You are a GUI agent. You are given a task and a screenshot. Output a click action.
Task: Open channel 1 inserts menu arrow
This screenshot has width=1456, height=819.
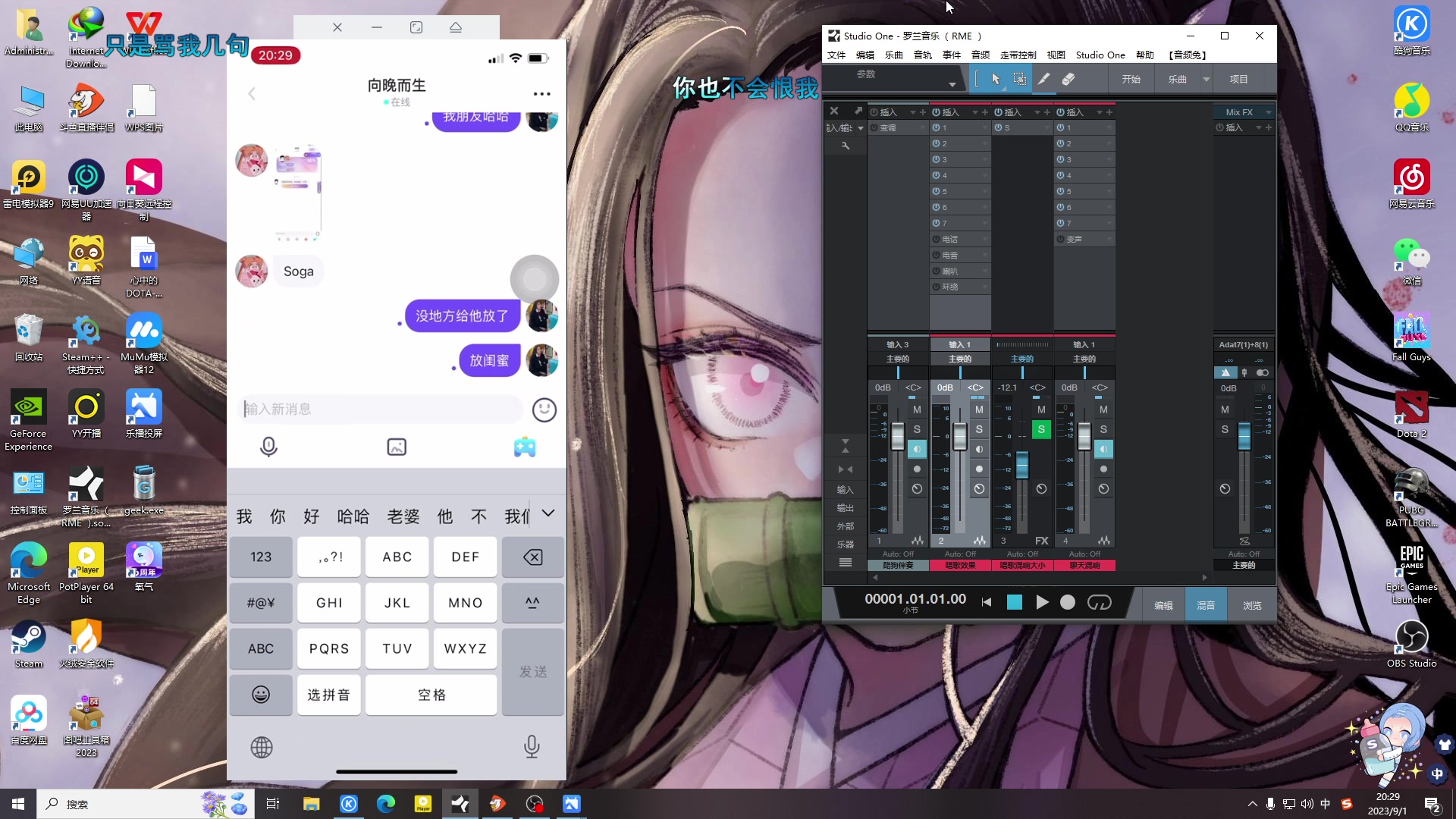913,112
